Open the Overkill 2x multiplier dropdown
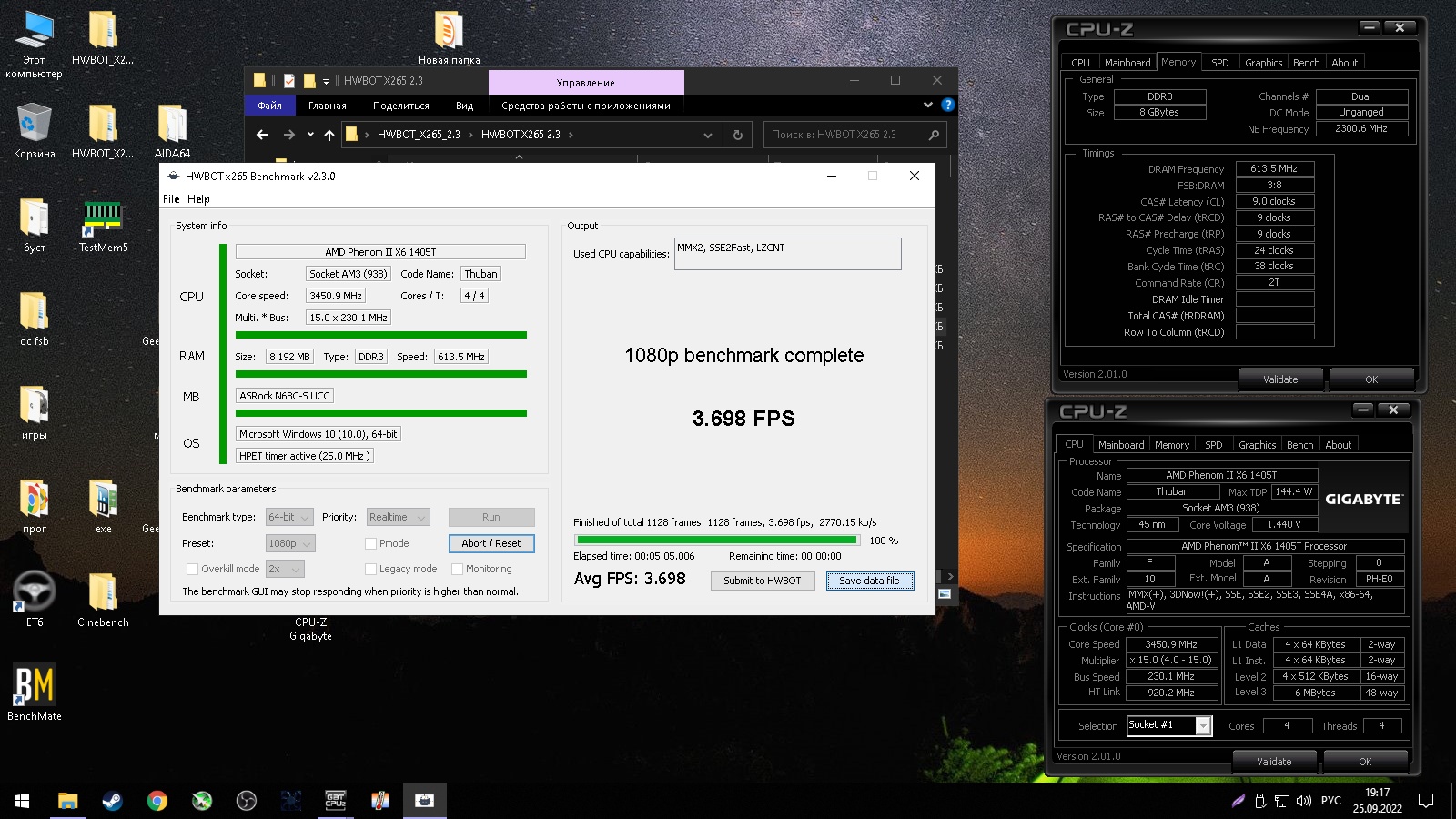Image resolution: width=1456 pixels, height=819 pixels. click(285, 569)
